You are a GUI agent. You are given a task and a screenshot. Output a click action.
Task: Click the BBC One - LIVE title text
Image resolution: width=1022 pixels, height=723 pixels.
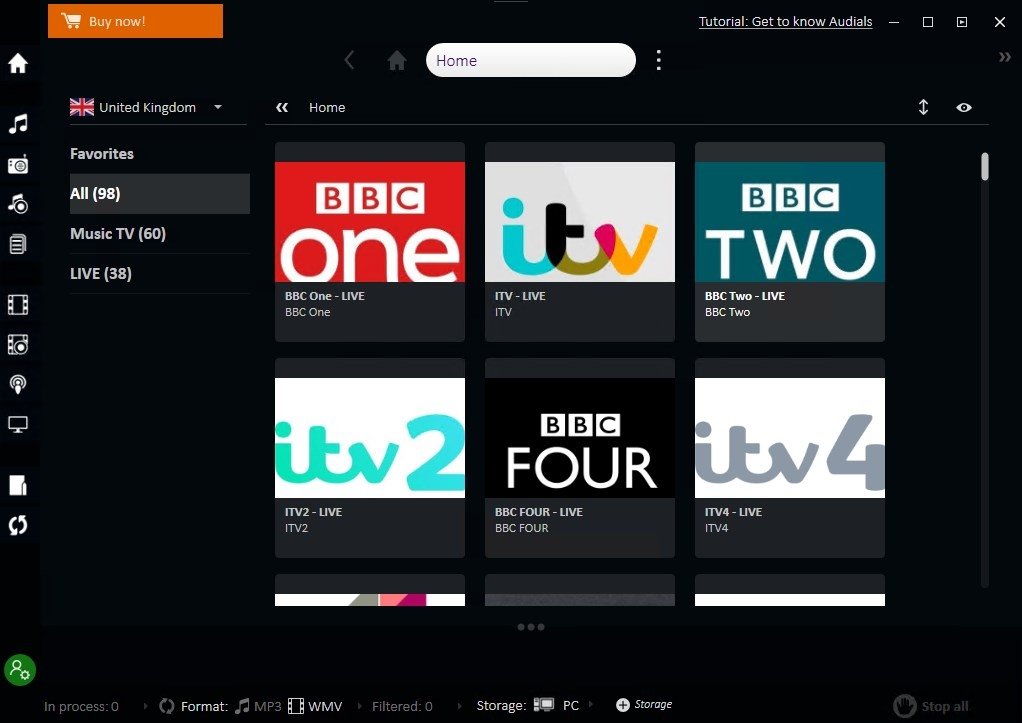[325, 296]
